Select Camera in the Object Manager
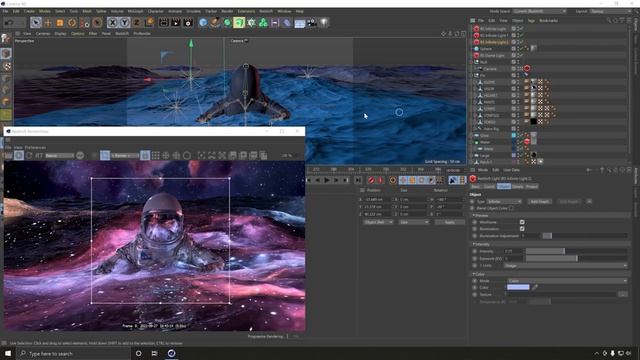 click(490, 69)
